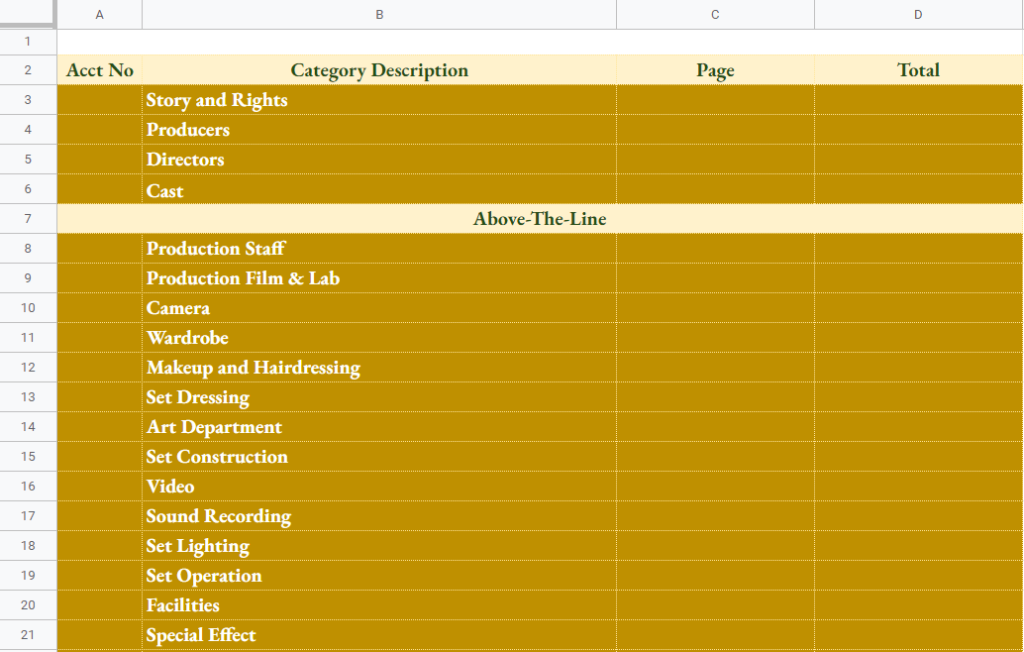Select column header D
This screenshot has height=652, width=1024.
pos(917,15)
